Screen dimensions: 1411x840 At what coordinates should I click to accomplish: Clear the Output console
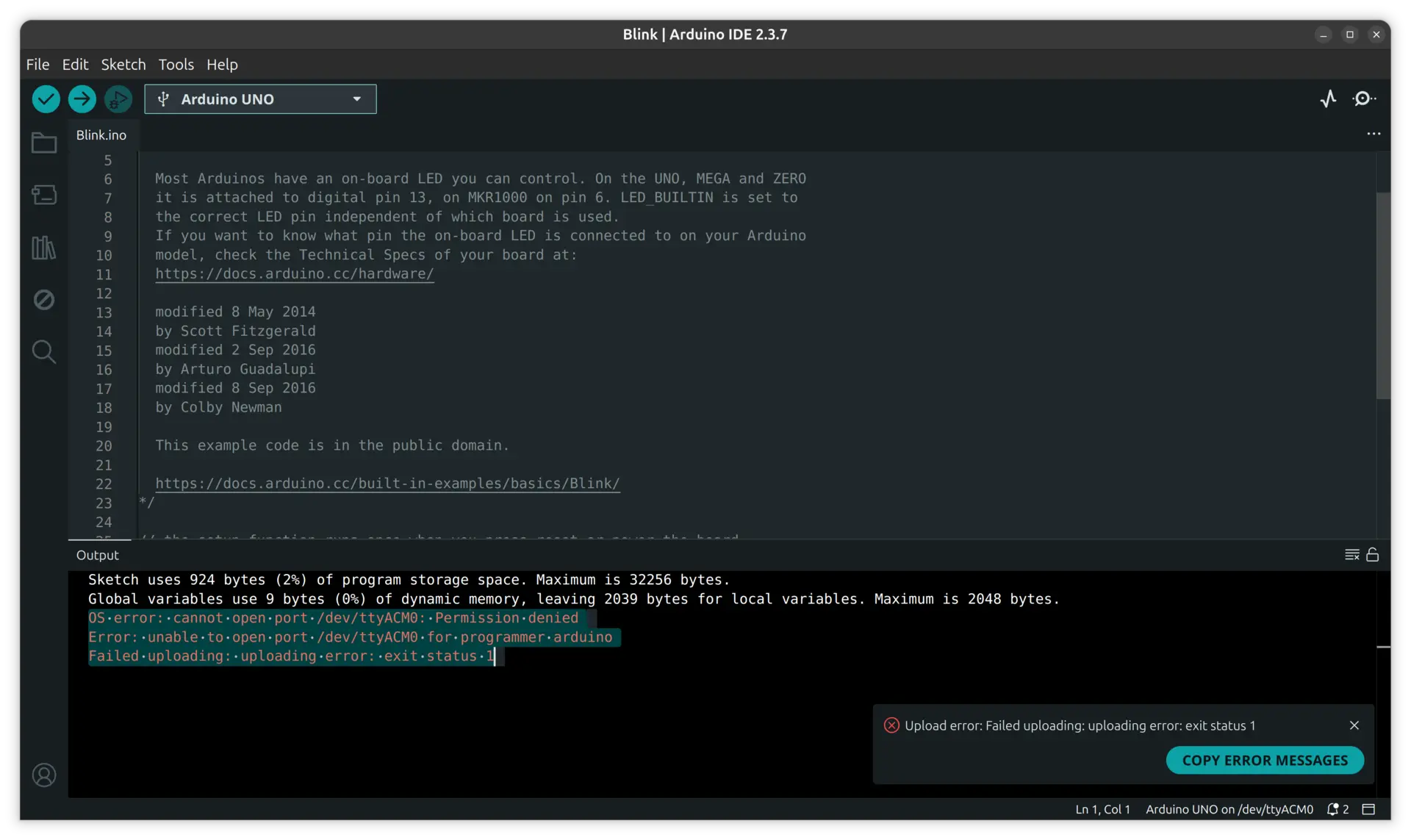coord(1351,554)
